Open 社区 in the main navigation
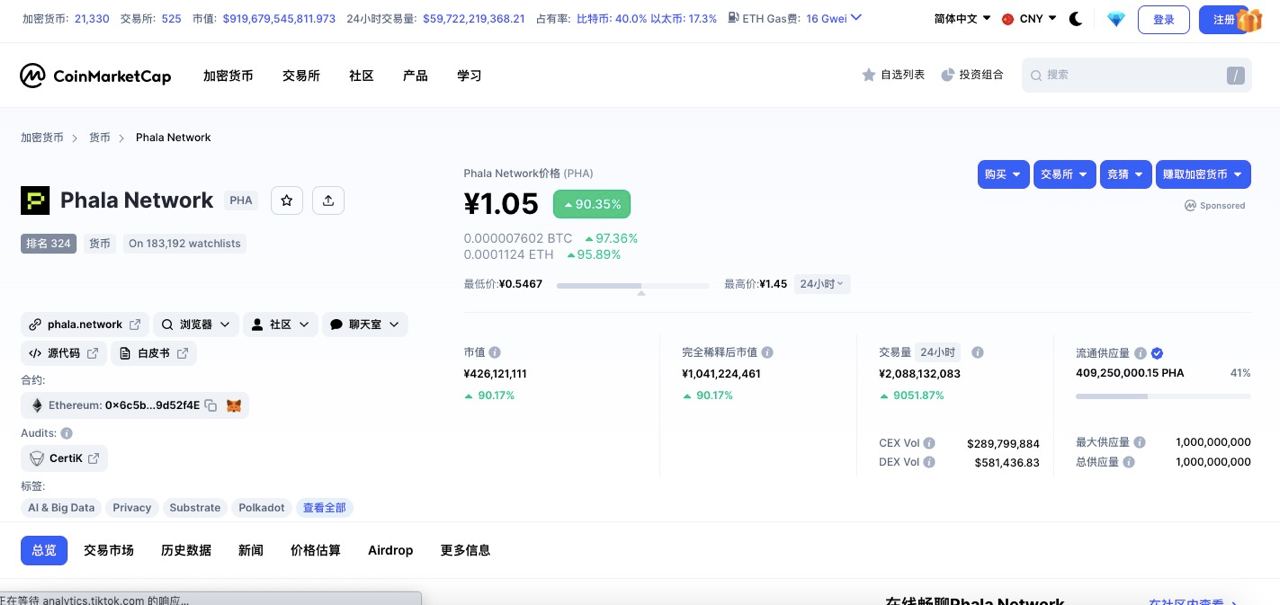1280x605 pixels. (x=361, y=76)
